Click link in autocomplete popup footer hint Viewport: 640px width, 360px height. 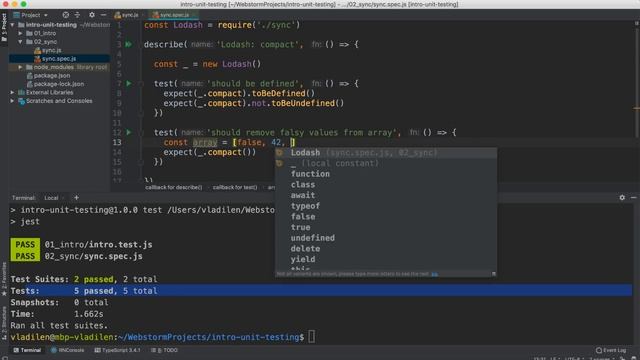[434, 274]
